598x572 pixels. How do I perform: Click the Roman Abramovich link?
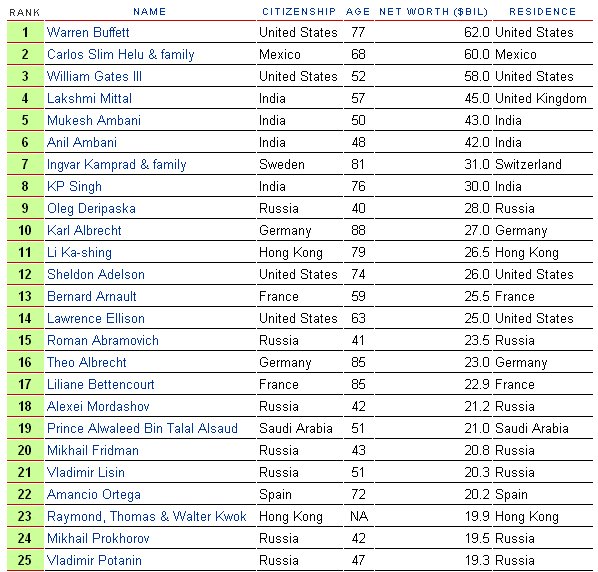(x=103, y=341)
